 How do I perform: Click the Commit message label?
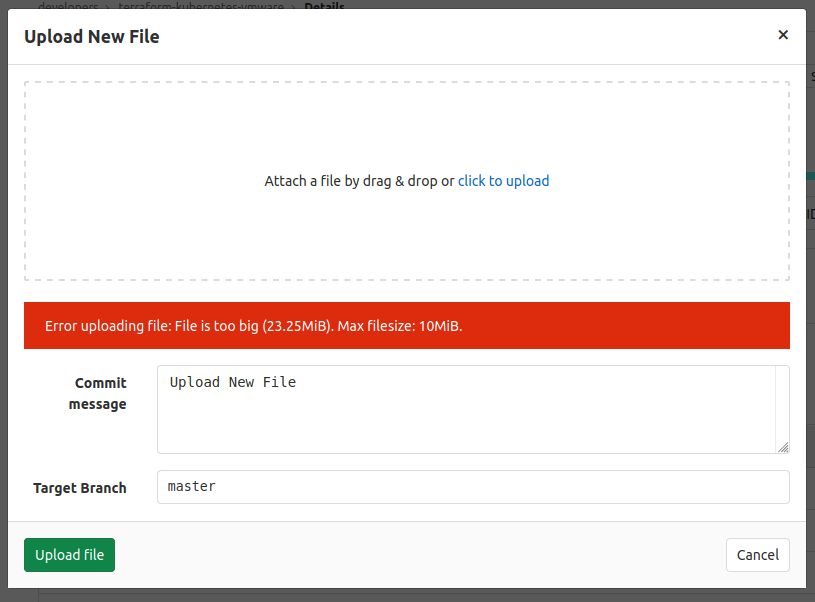[x=98, y=394]
